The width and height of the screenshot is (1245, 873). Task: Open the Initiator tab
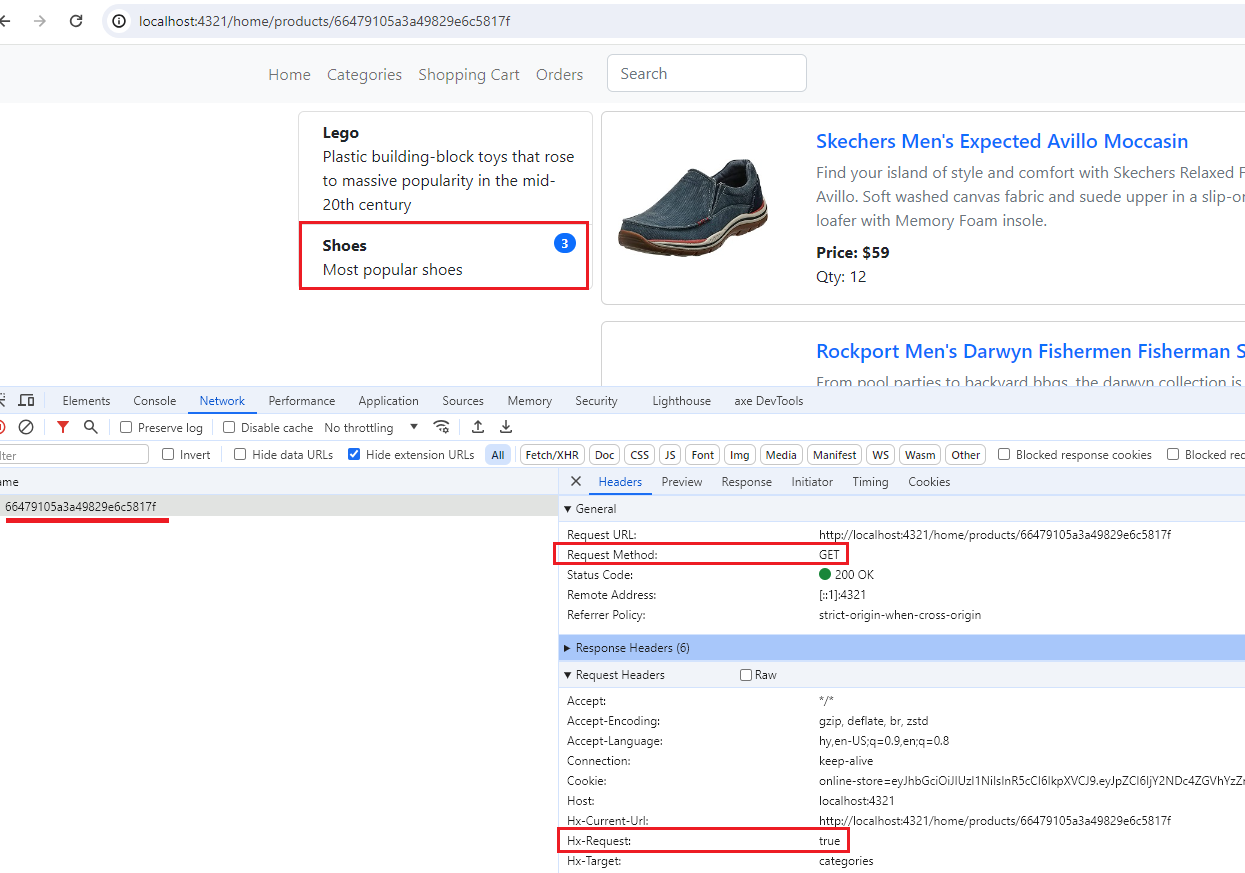pyautogui.click(x=812, y=482)
